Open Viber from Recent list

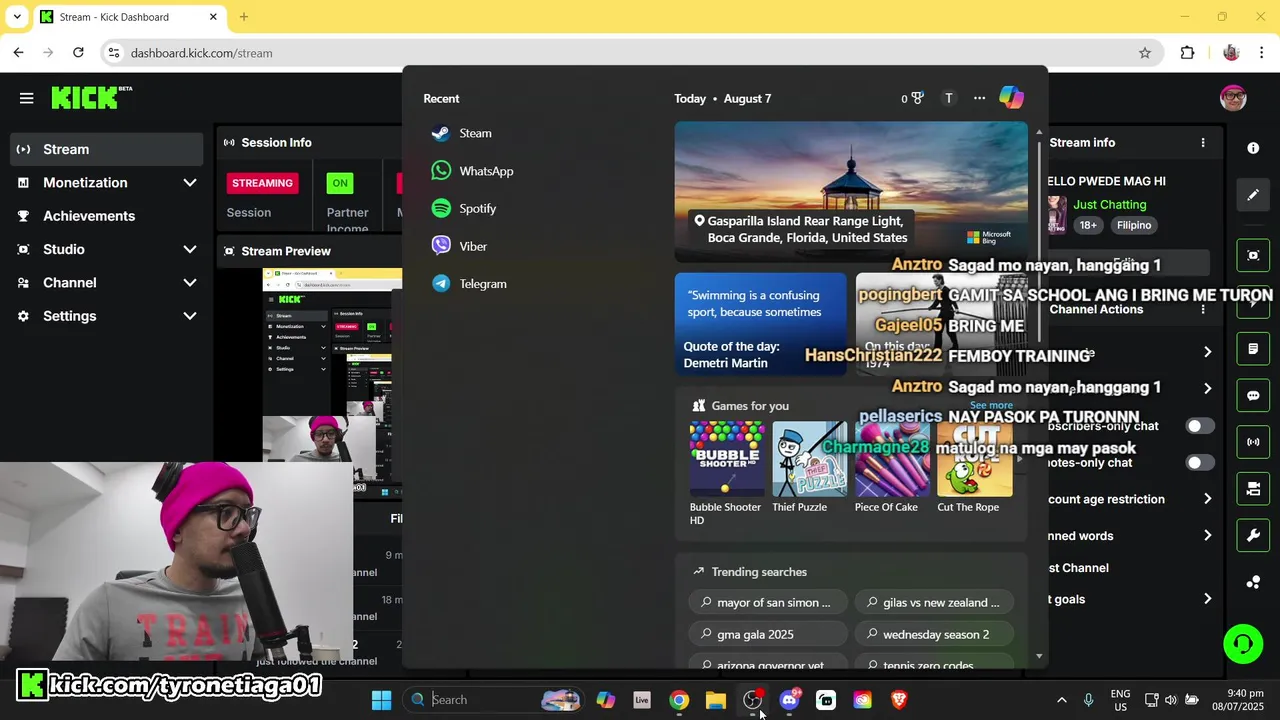click(x=460, y=246)
